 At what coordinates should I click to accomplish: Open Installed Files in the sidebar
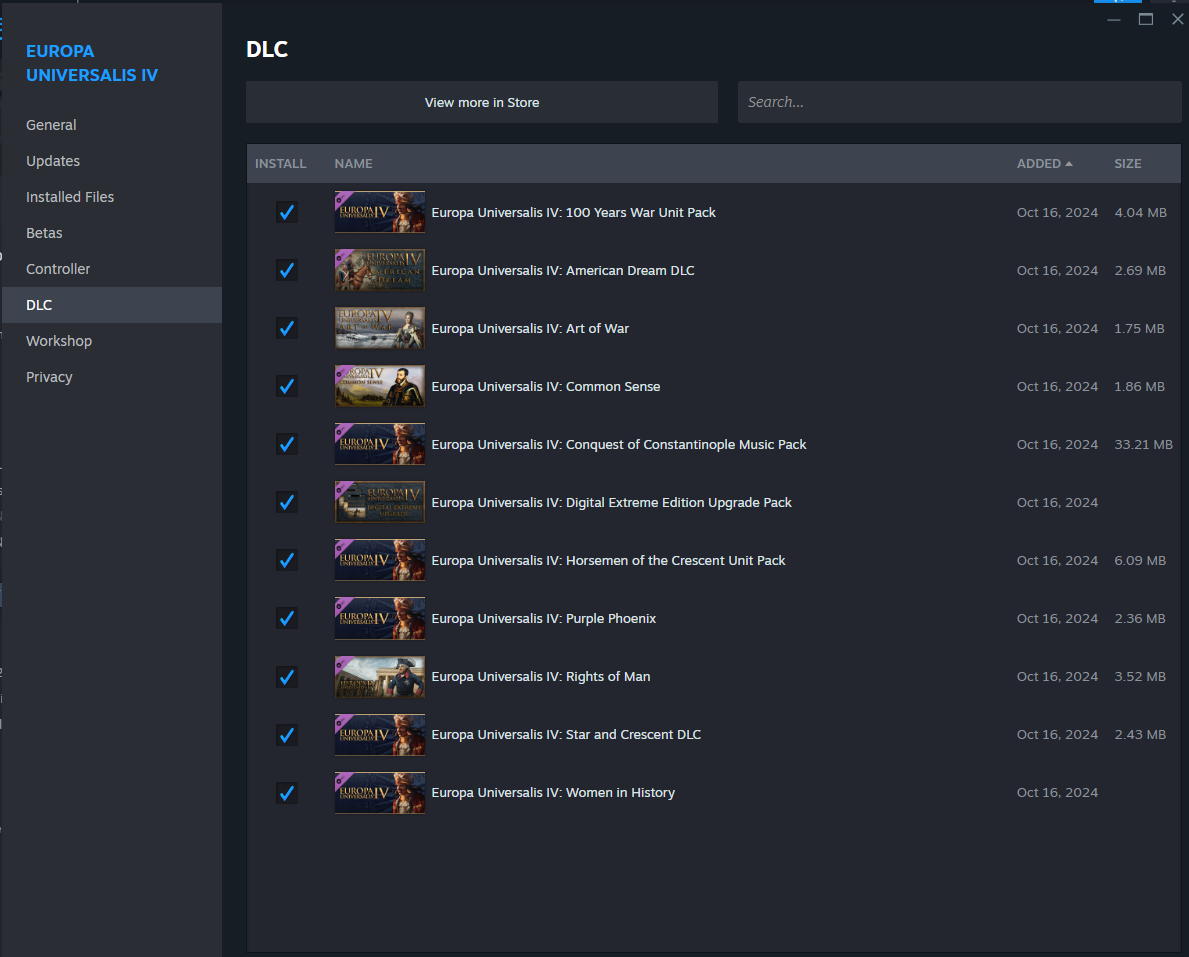coord(70,197)
